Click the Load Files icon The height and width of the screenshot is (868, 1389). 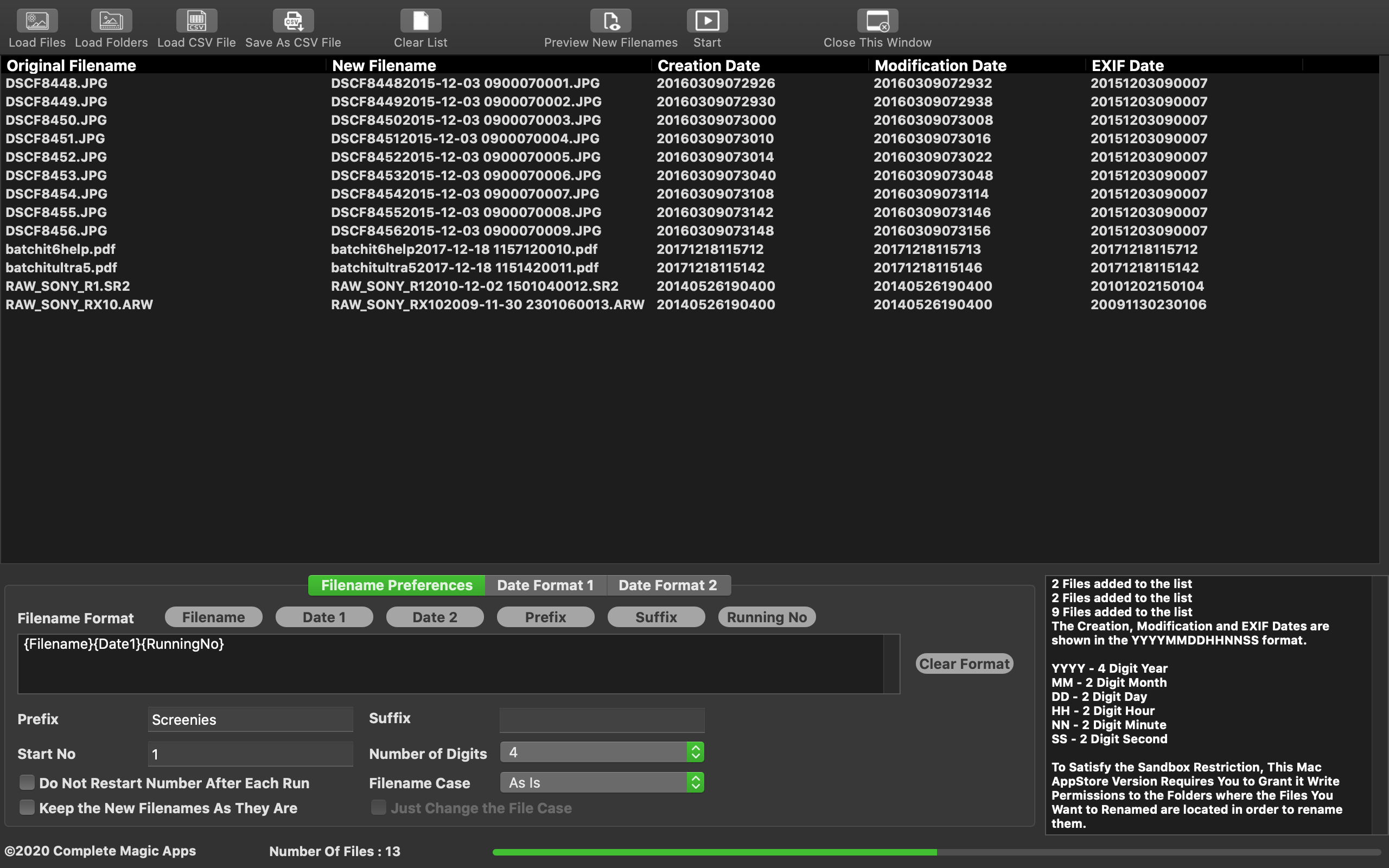tap(36, 20)
